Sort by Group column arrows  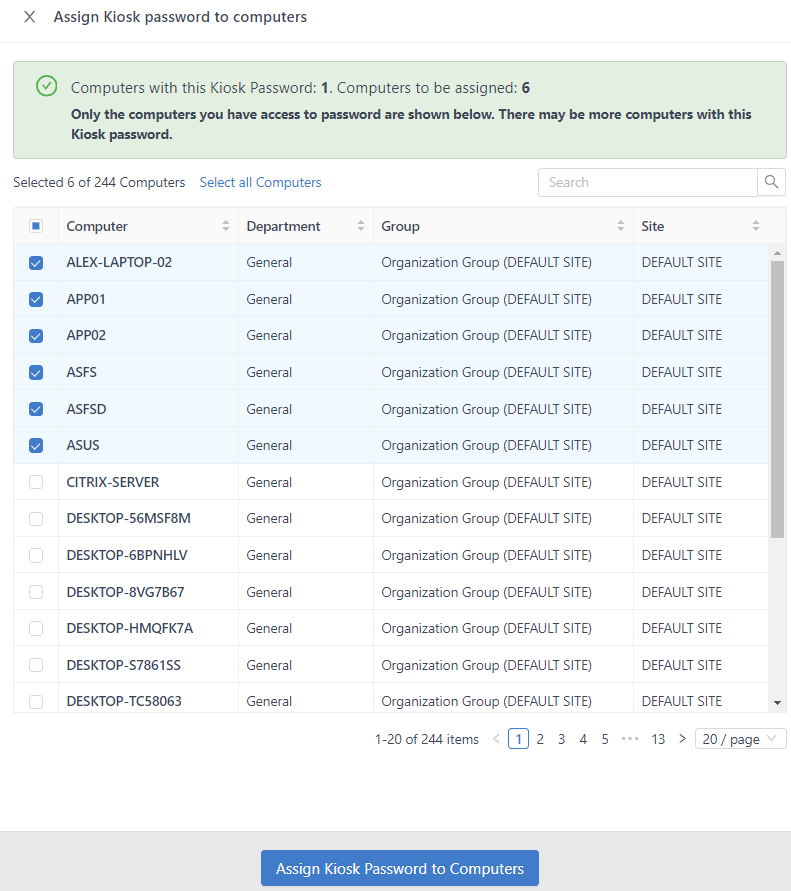(x=621, y=226)
